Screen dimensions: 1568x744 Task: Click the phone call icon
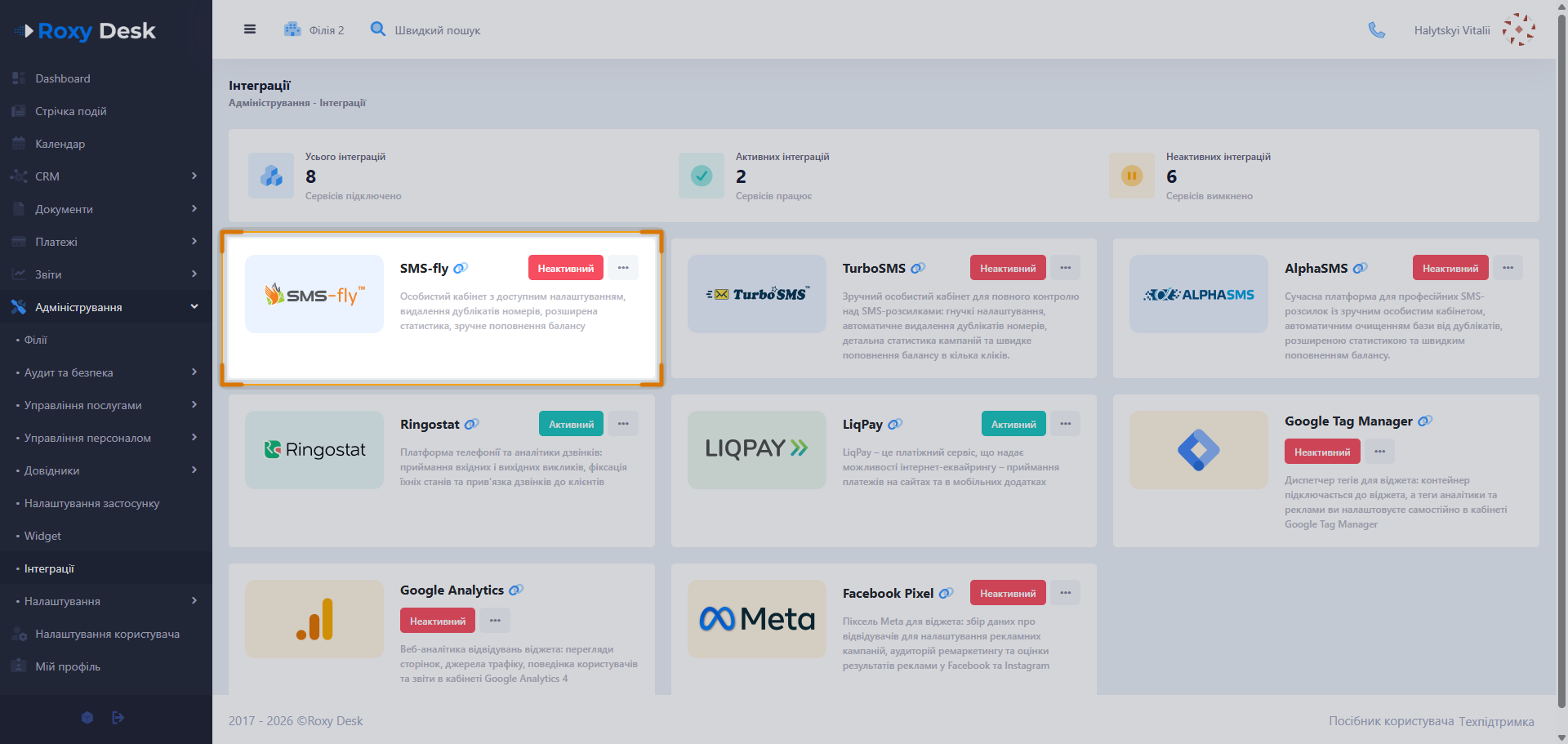1377,30
